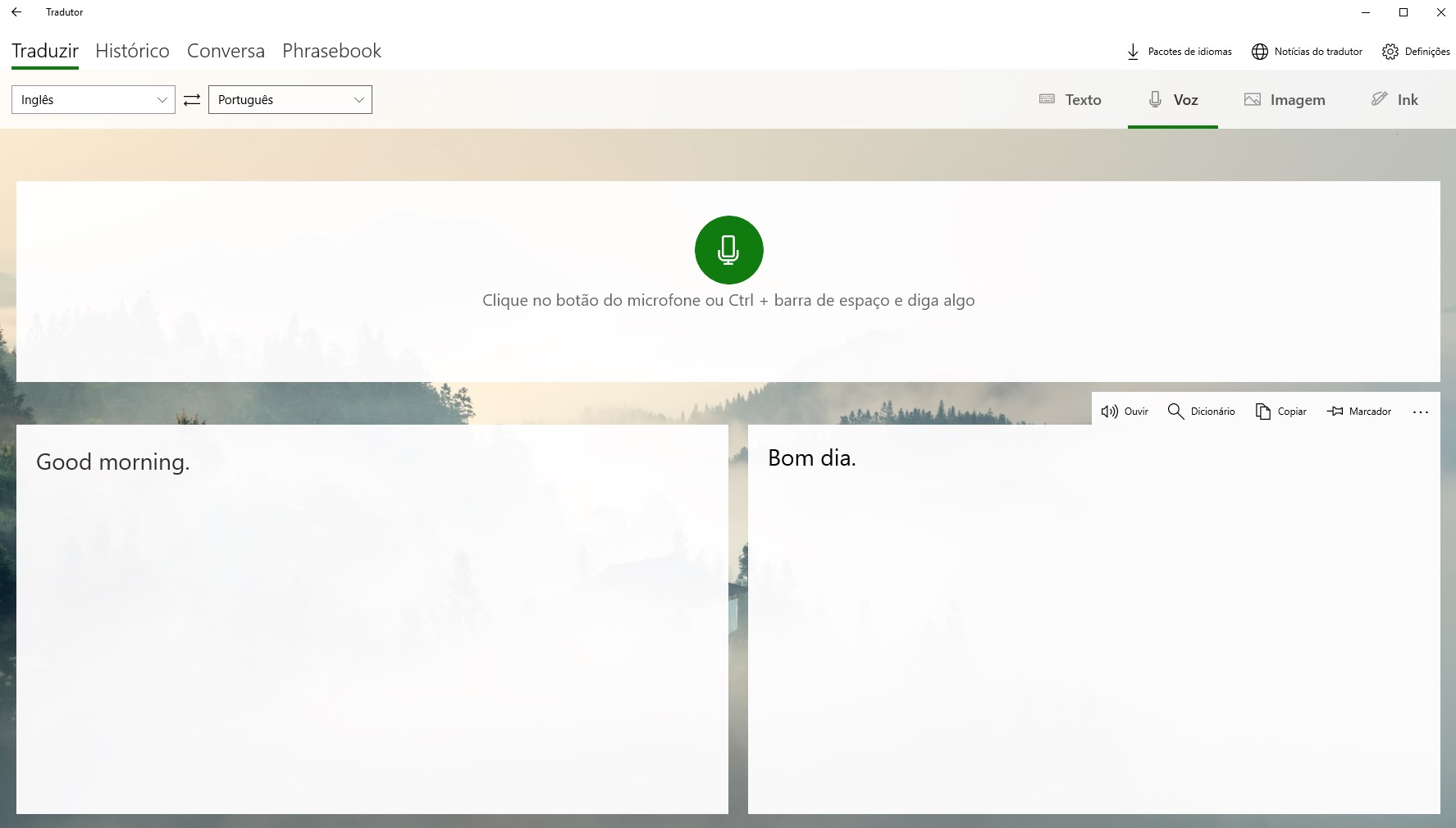Close the Tradutor window
The height and width of the screenshot is (828, 1456).
point(1440,12)
